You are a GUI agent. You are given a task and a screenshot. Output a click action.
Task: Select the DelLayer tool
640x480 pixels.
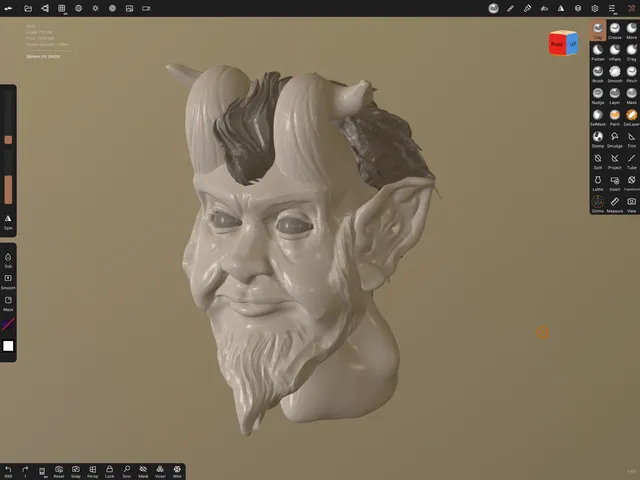pos(631,117)
